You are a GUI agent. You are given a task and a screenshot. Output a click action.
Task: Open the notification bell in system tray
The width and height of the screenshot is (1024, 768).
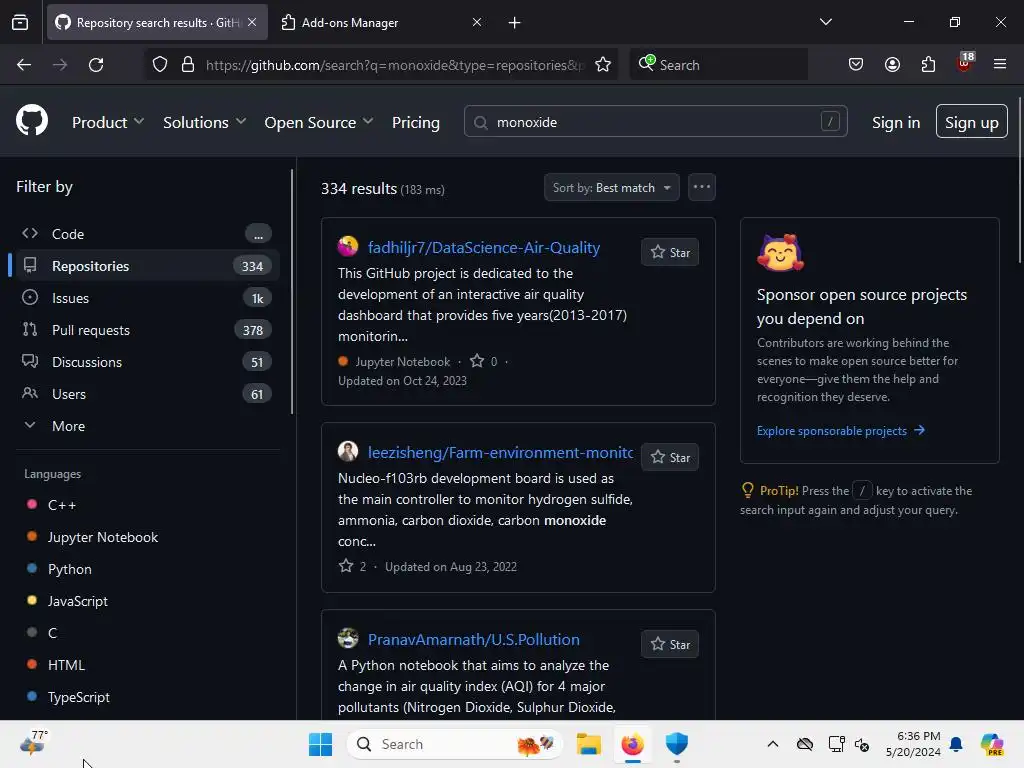coord(956,744)
